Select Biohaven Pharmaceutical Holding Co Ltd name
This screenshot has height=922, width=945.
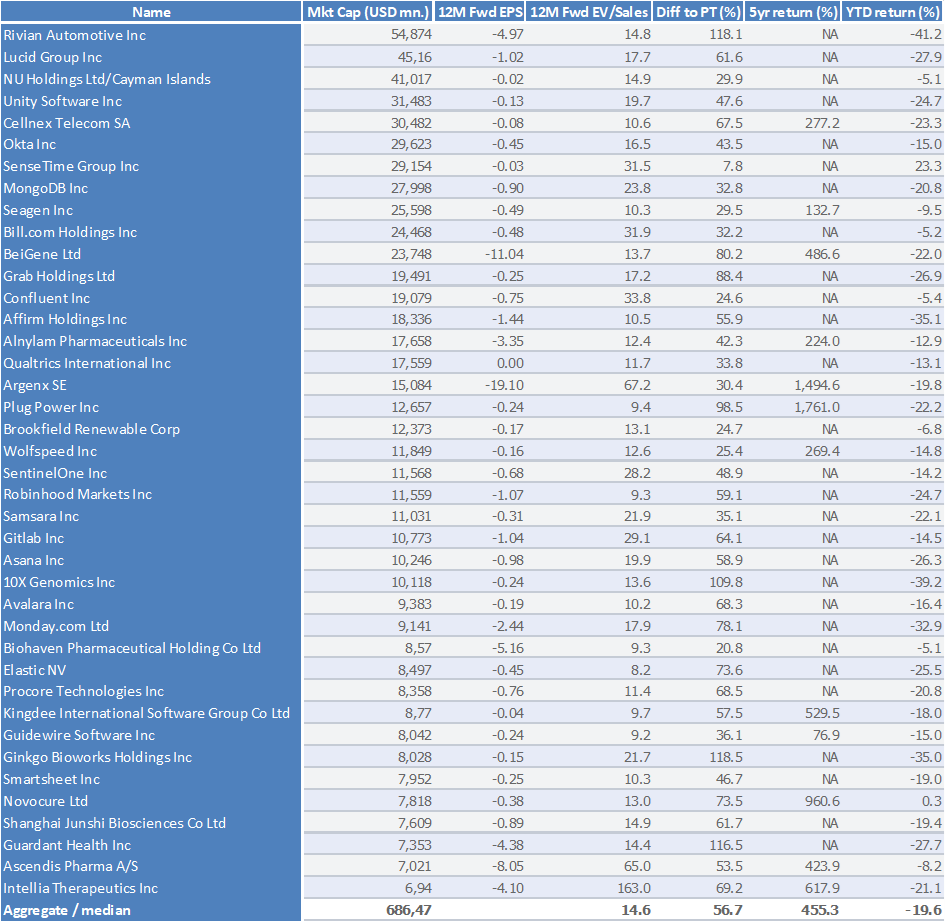132,648
